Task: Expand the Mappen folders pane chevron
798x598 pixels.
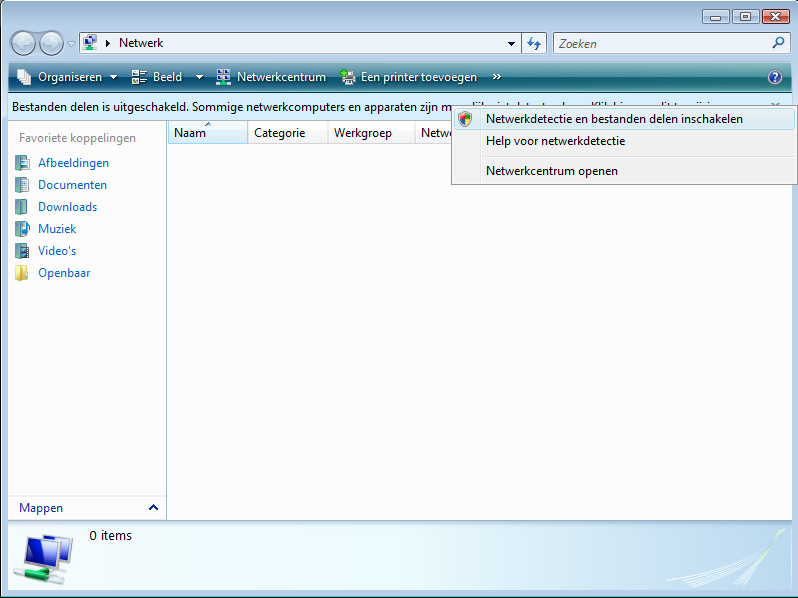Action: [x=153, y=507]
